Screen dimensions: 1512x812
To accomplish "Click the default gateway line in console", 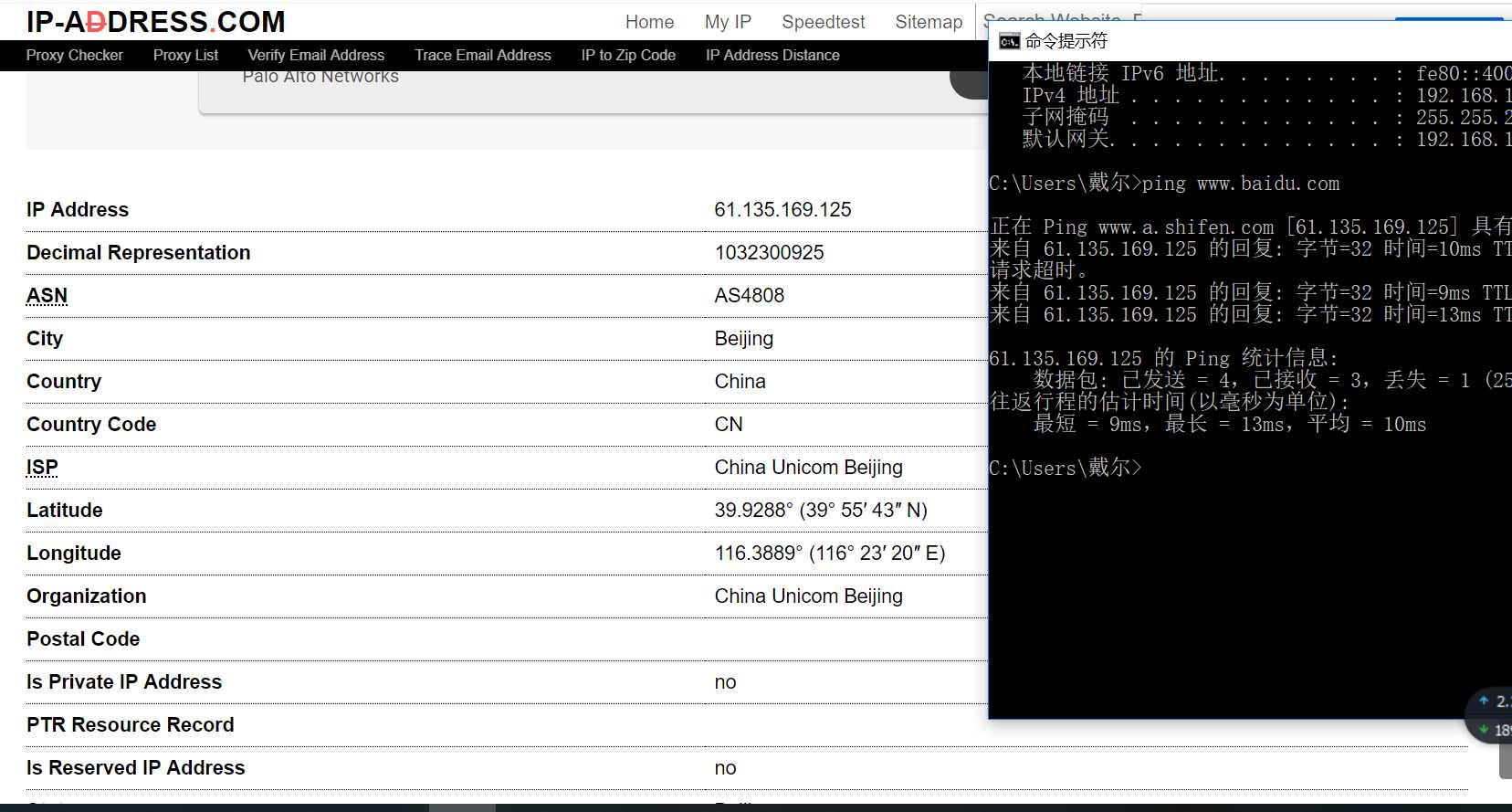I will point(1266,139).
